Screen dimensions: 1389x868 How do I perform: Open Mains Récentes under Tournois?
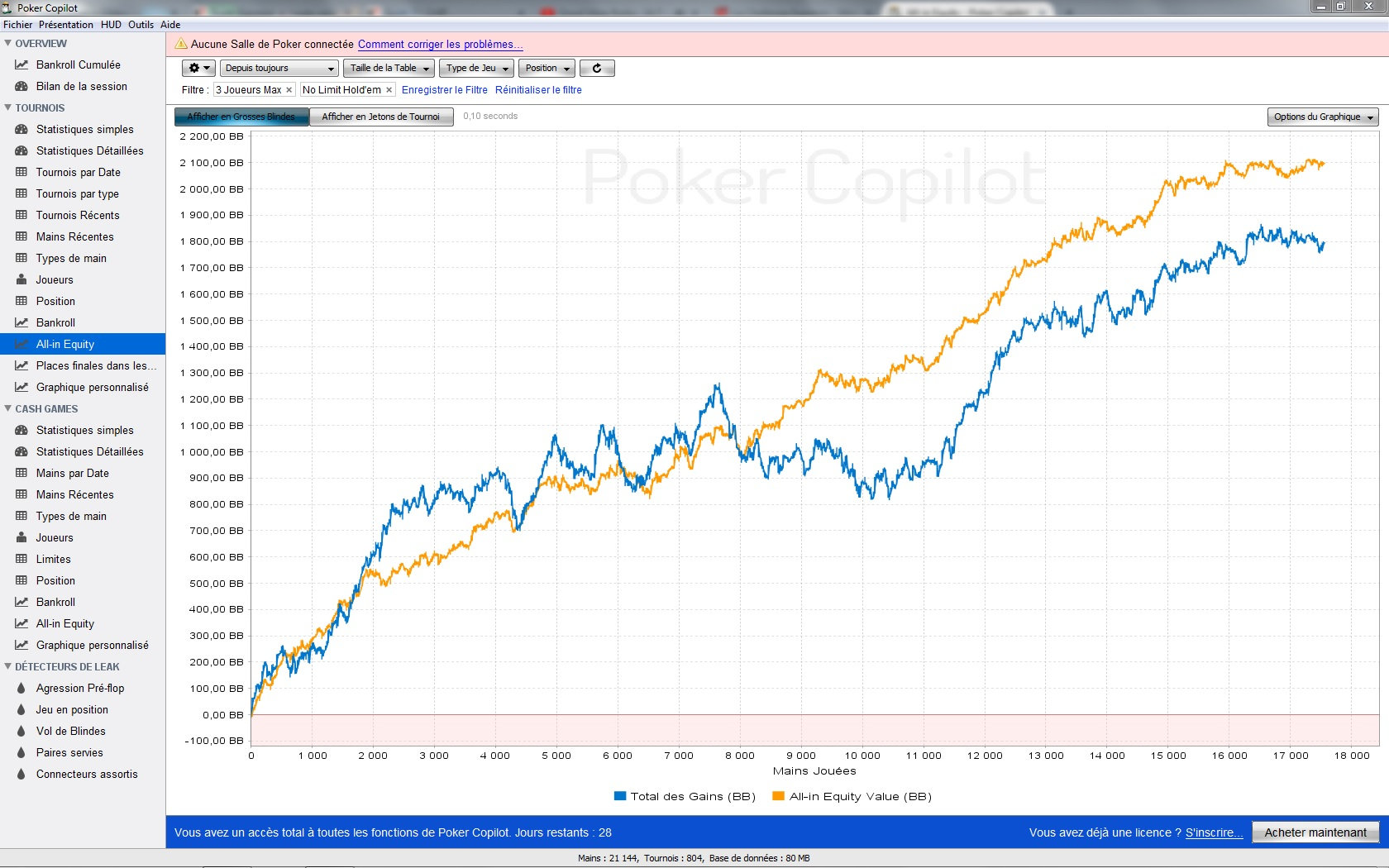[x=83, y=236]
